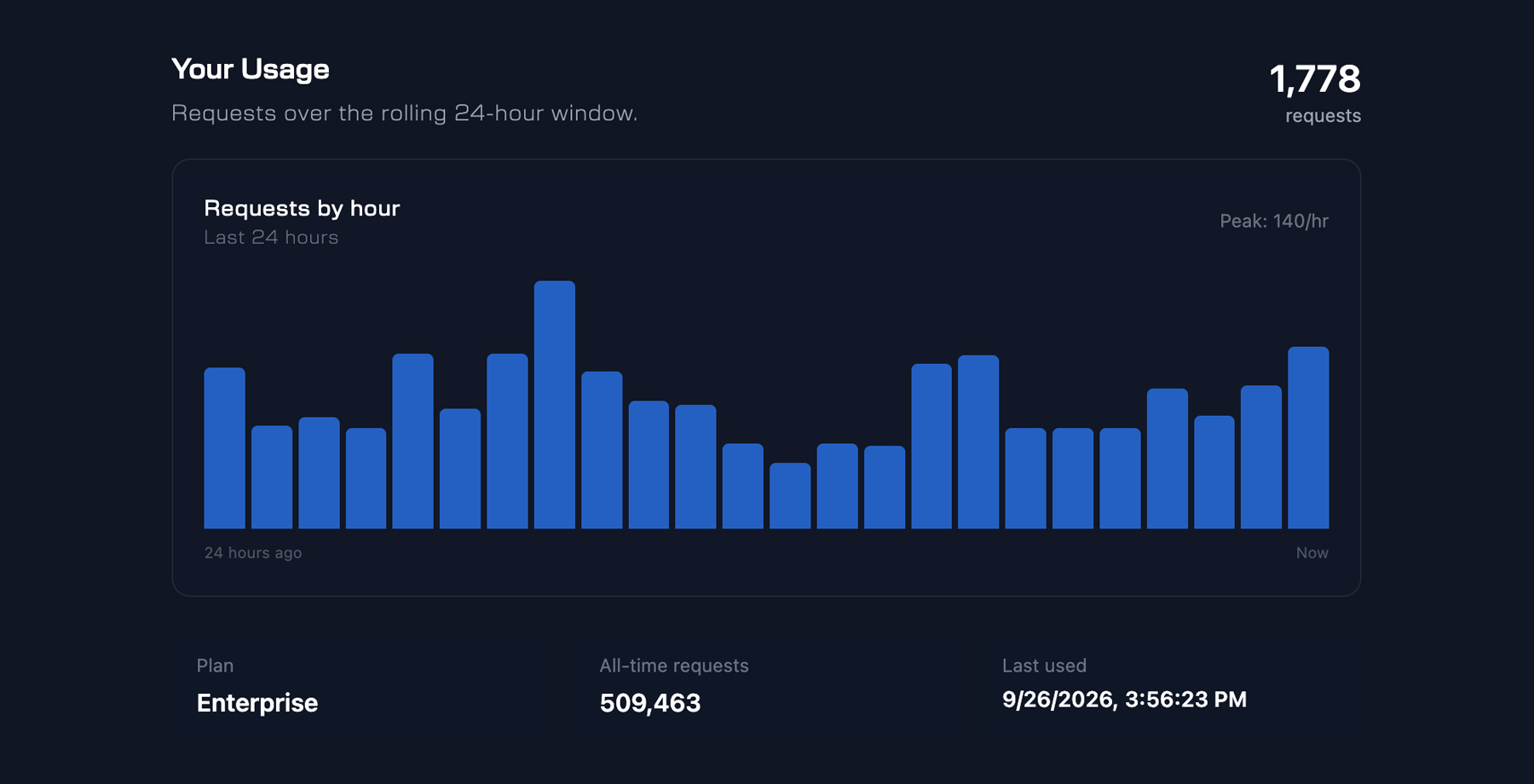The height and width of the screenshot is (784, 1534).
Task: Click the most recent hour's bar above 'Now'
Action: [x=1308, y=438]
